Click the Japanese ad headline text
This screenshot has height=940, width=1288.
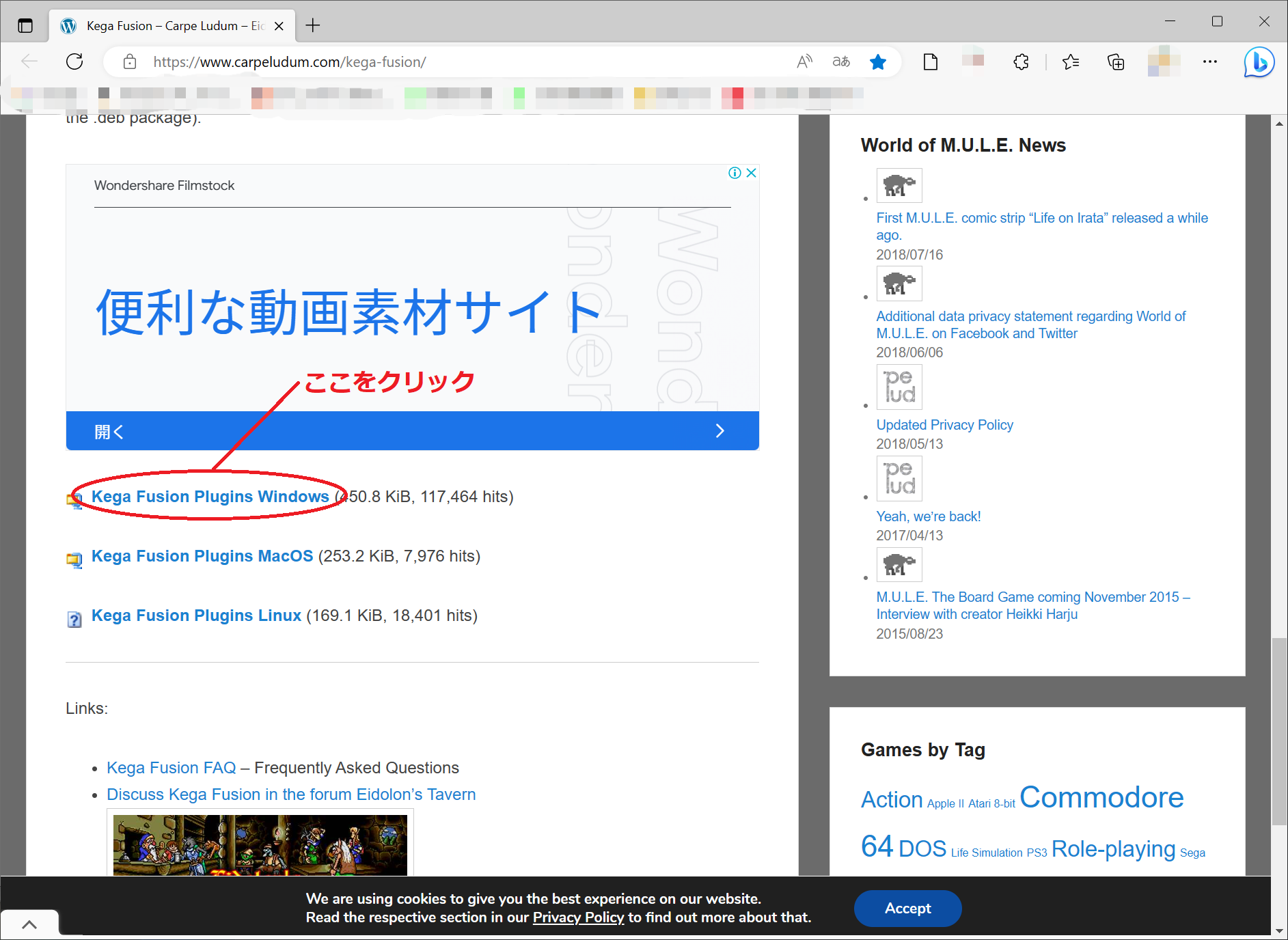348,312
